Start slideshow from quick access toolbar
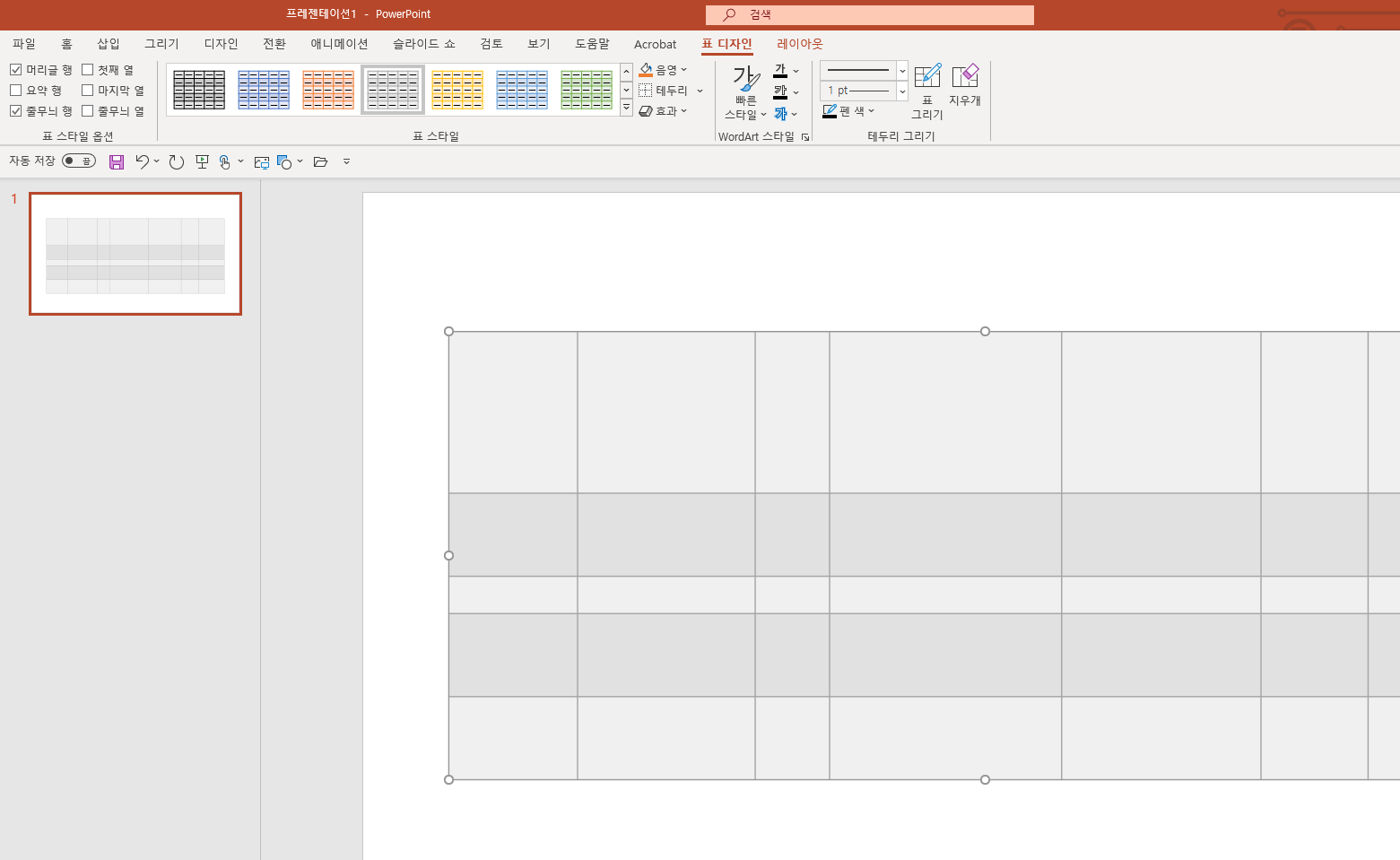 click(202, 162)
